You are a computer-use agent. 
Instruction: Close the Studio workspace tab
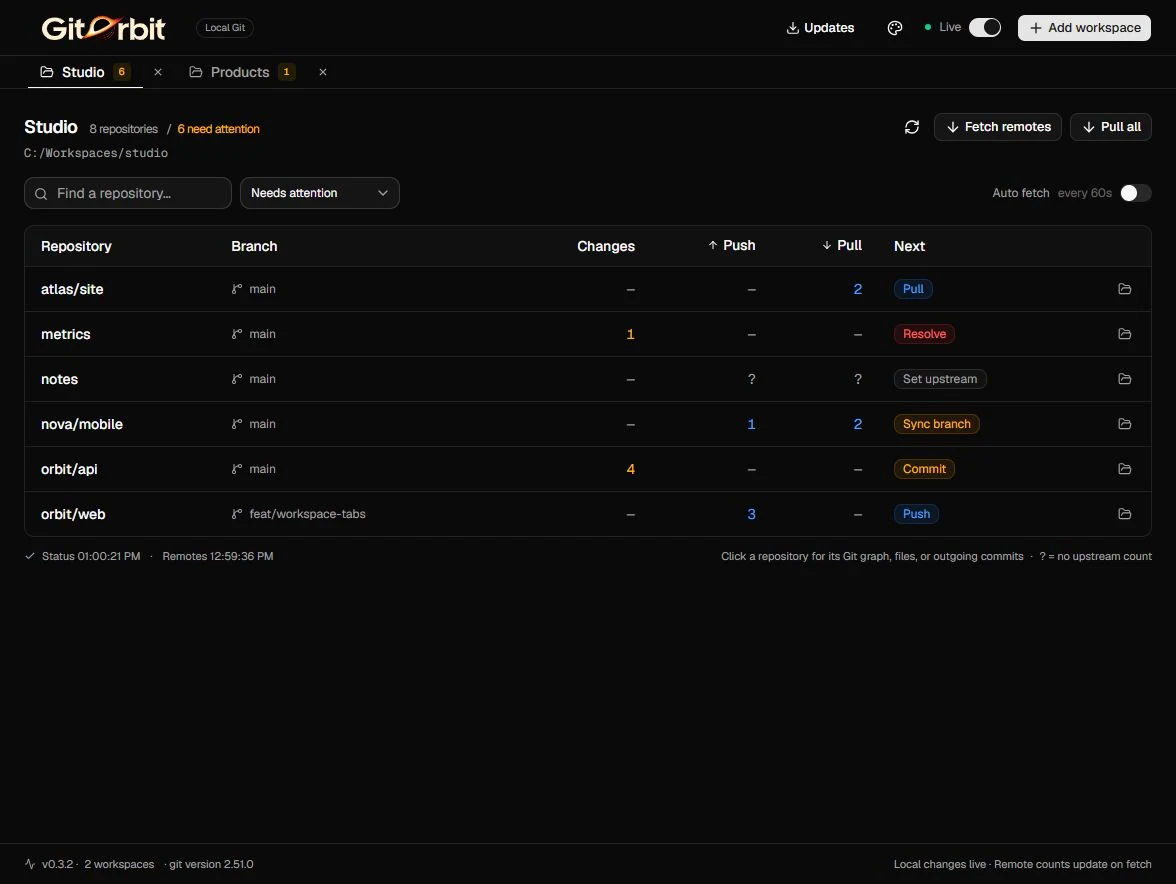point(158,72)
